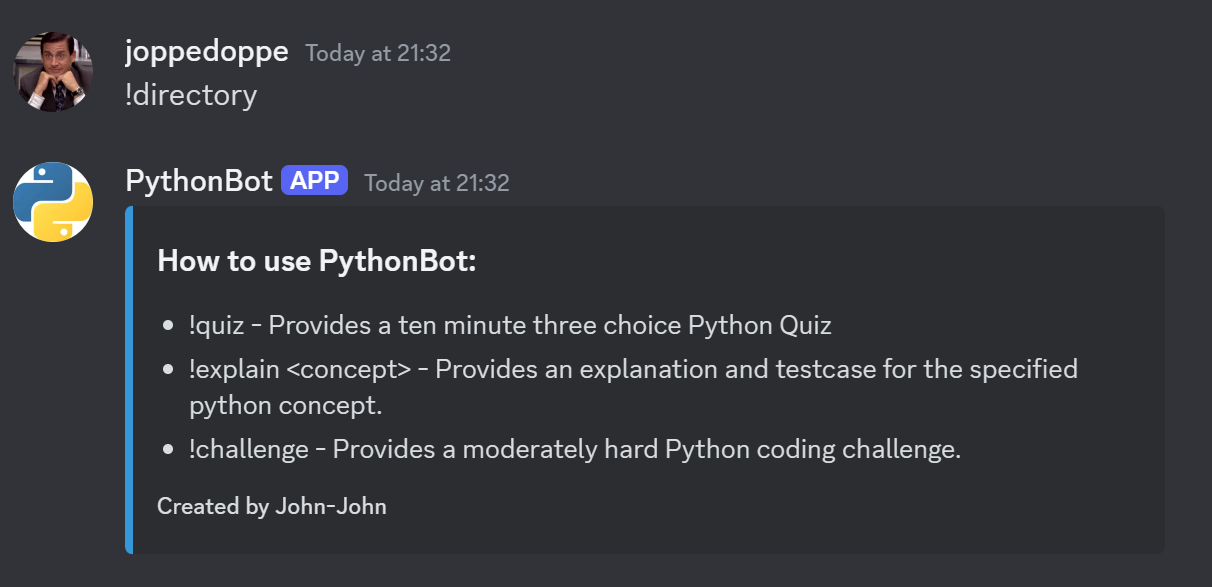Viewport: 1212px width, 587px height.
Task: Click the !challenge command list item
Action: click(x=574, y=449)
